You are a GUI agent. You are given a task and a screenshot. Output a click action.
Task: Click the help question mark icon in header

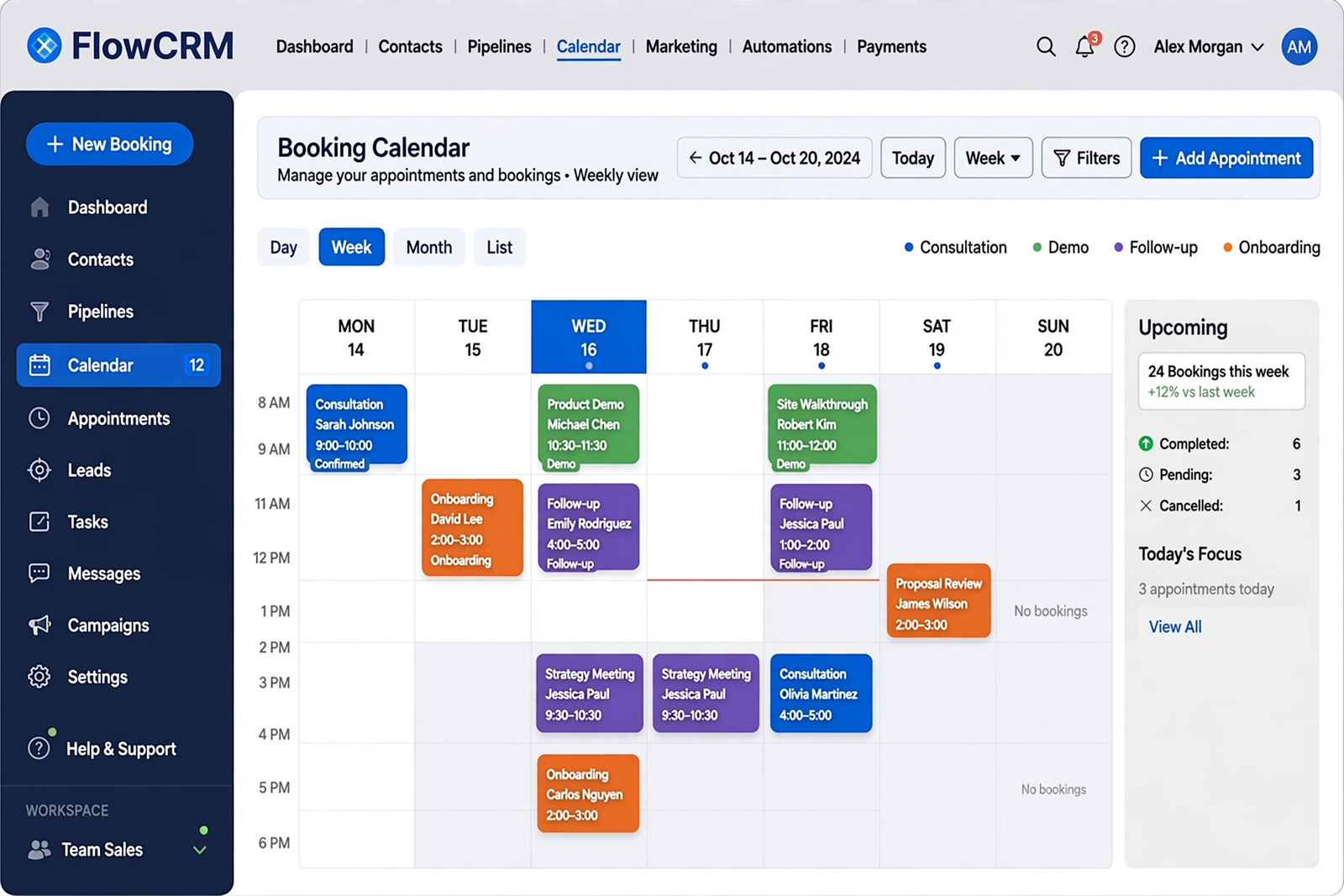(1125, 47)
